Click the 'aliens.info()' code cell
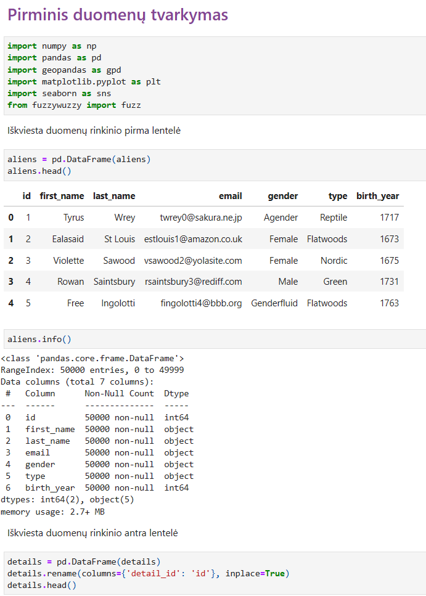Screen dimensions: 426x596 [215, 339]
